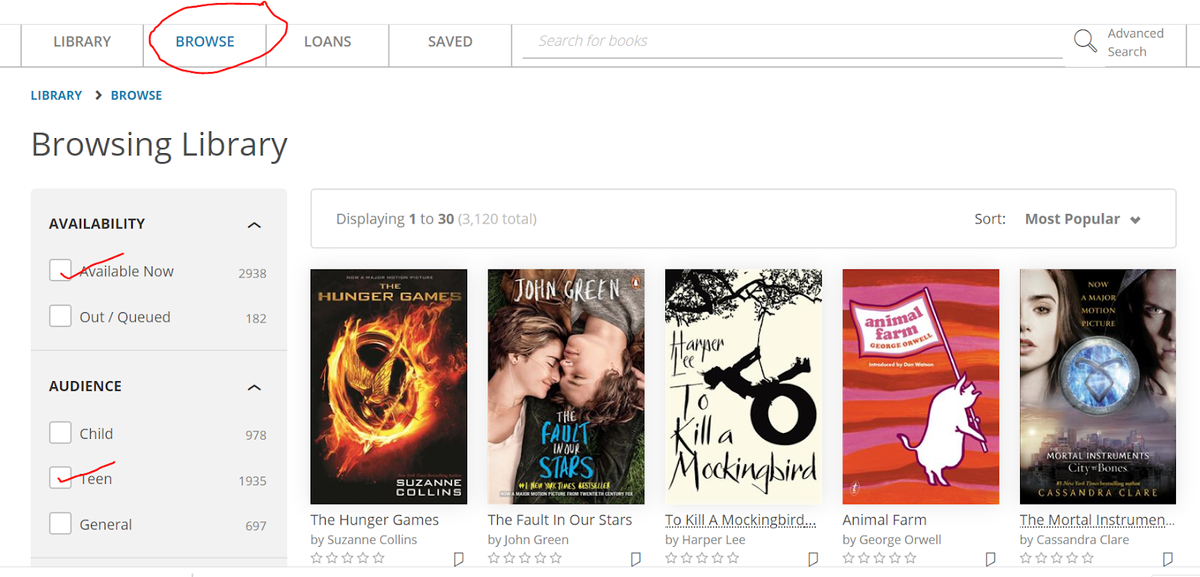Rate The Fault In Our Stars stars
This screenshot has height=577, width=1200.
point(525,559)
